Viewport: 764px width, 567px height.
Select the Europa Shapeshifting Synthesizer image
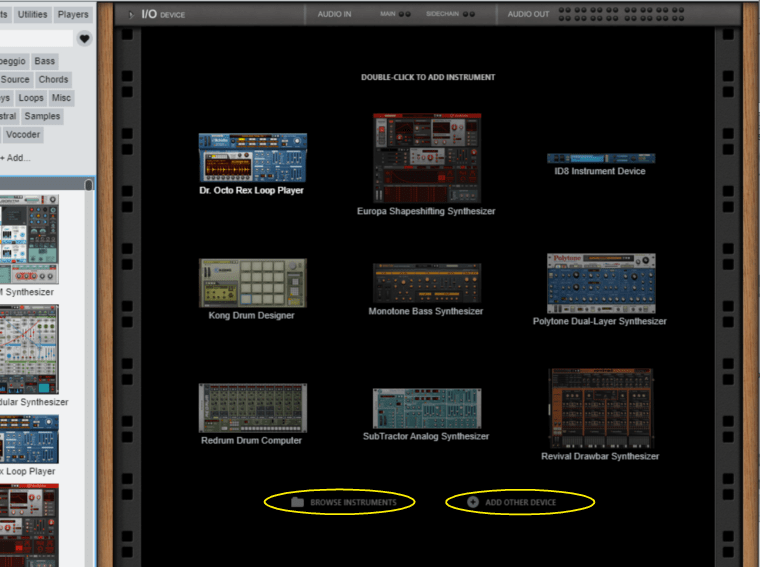click(427, 158)
